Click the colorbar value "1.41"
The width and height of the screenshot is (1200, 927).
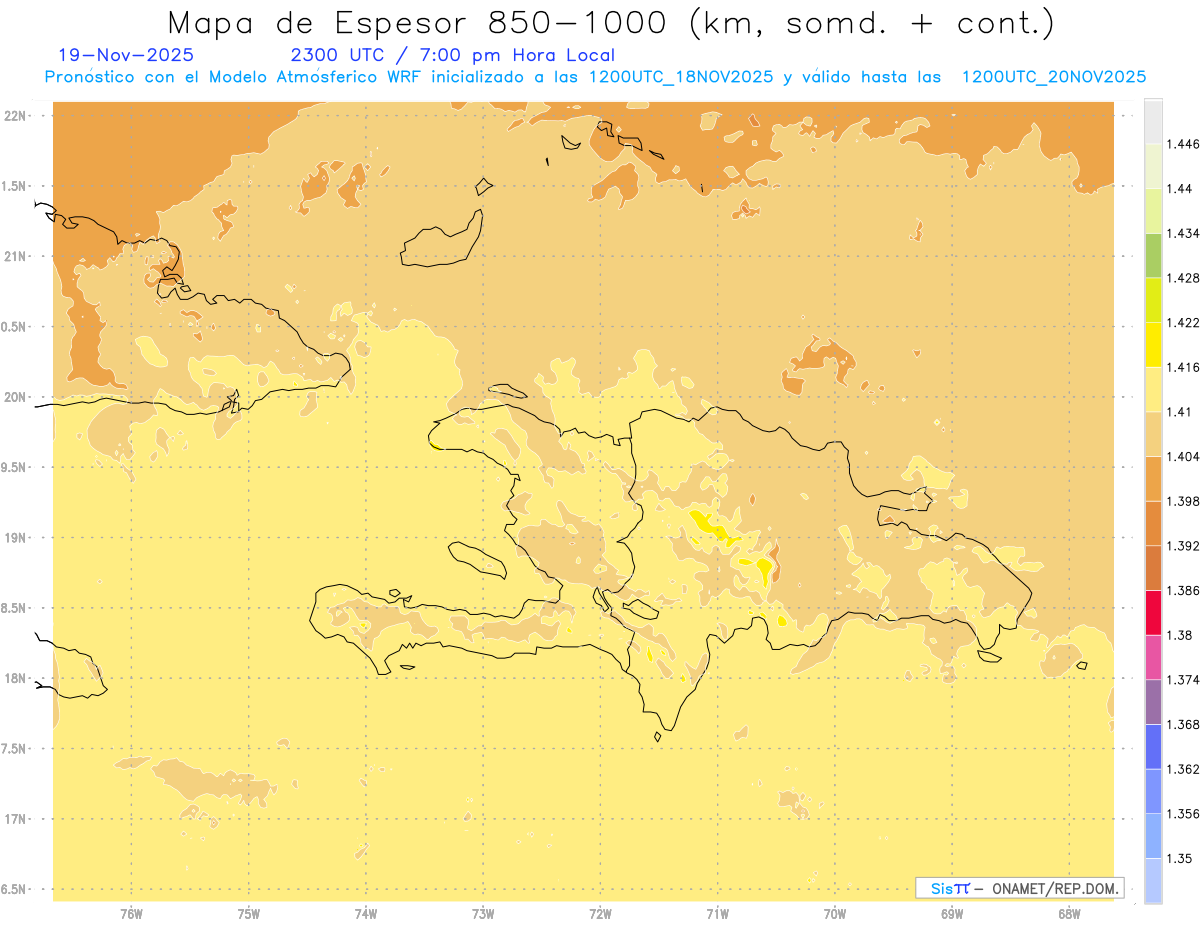[x=1180, y=412]
